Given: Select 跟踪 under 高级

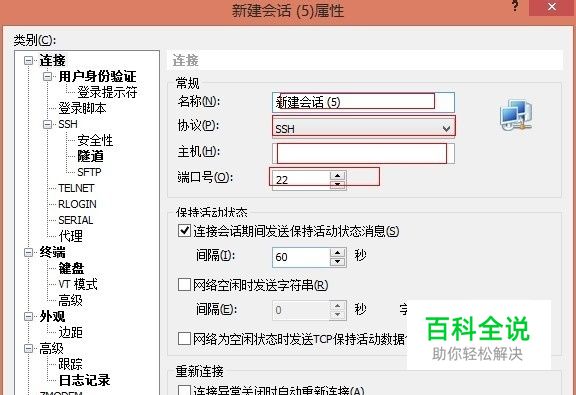Looking at the screenshot, I should tap(70, 364).
